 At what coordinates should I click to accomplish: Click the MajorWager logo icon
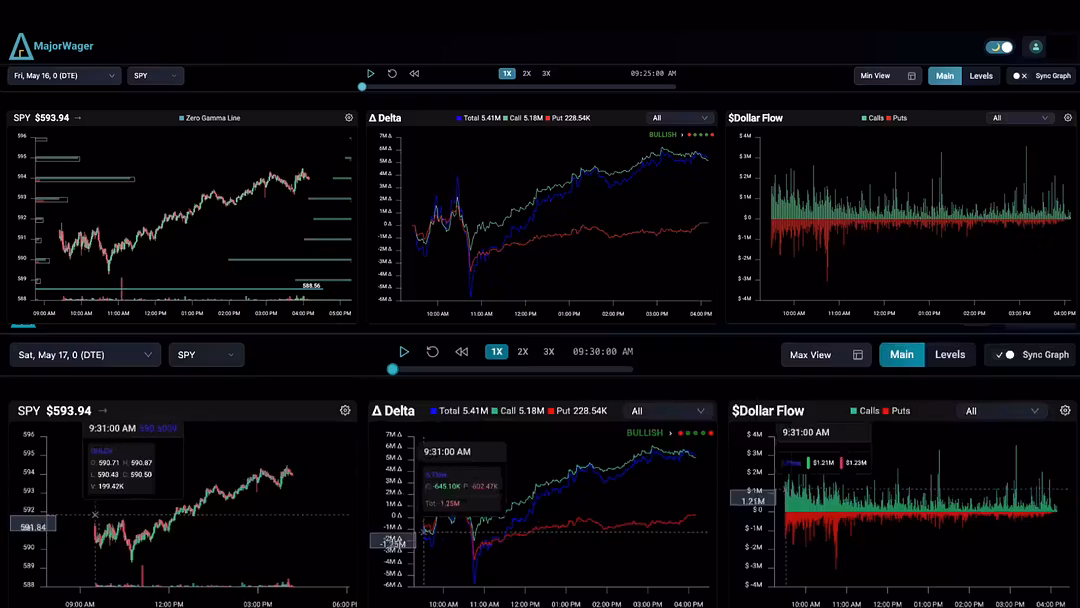(x=21, y=46)
